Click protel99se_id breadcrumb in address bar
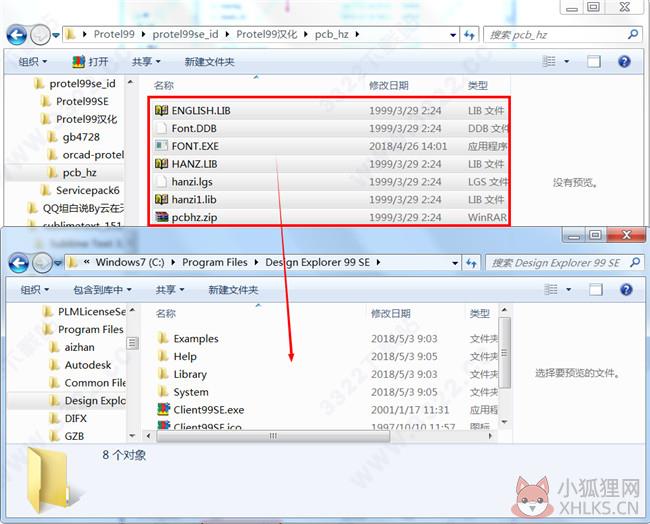The height and width of the screenshot is (524, 650). coord(185,34)
